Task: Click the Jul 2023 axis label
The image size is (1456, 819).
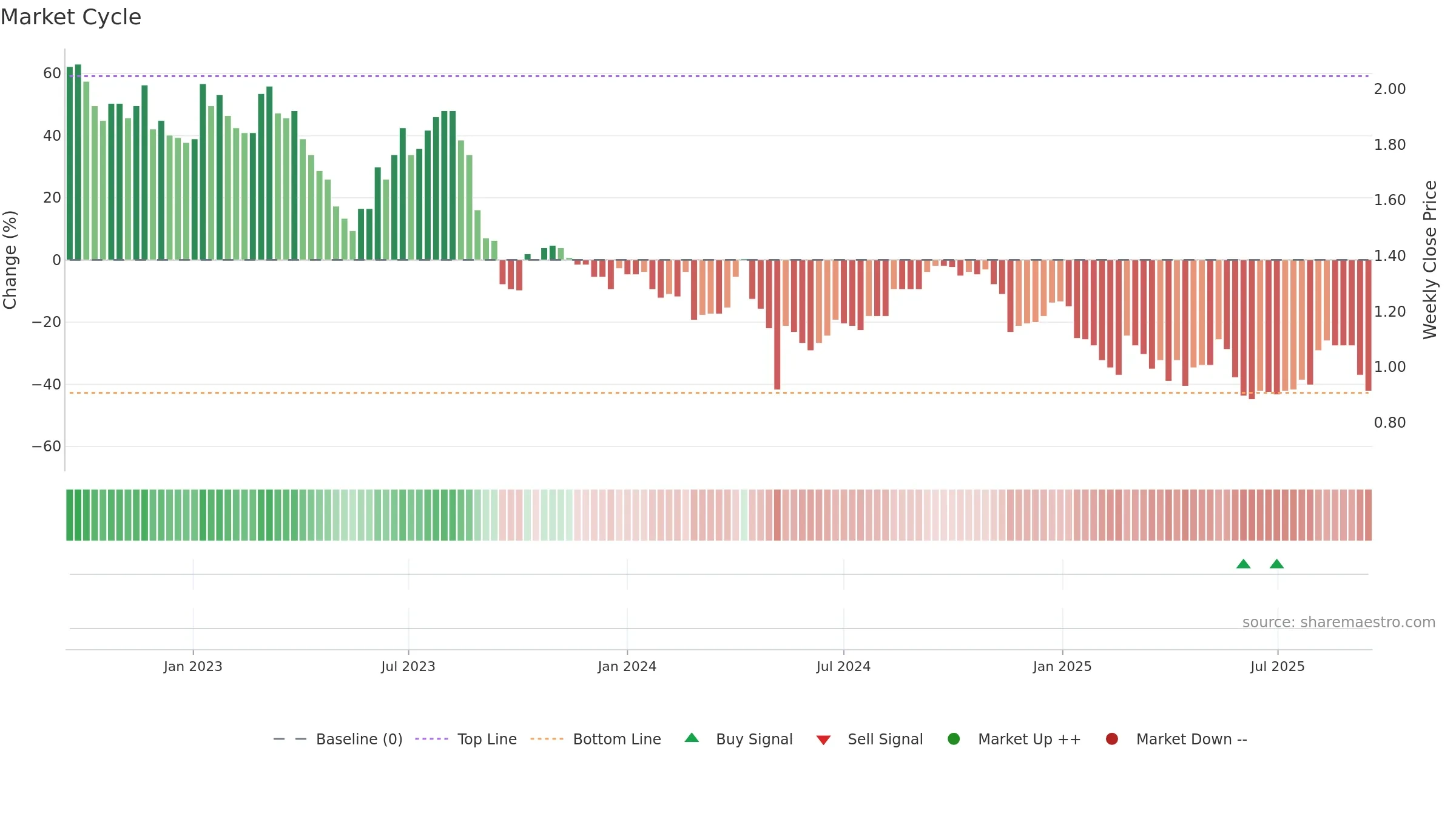Action: coord(408,666)
